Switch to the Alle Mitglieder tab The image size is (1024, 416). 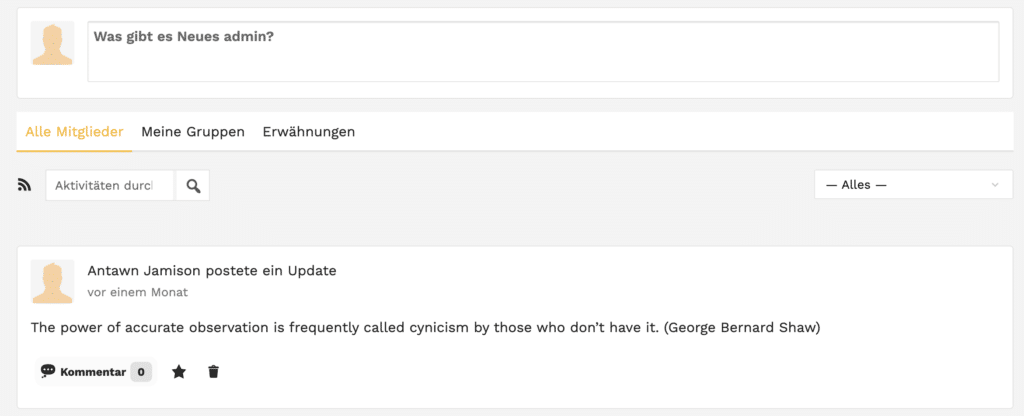(74, 132)
